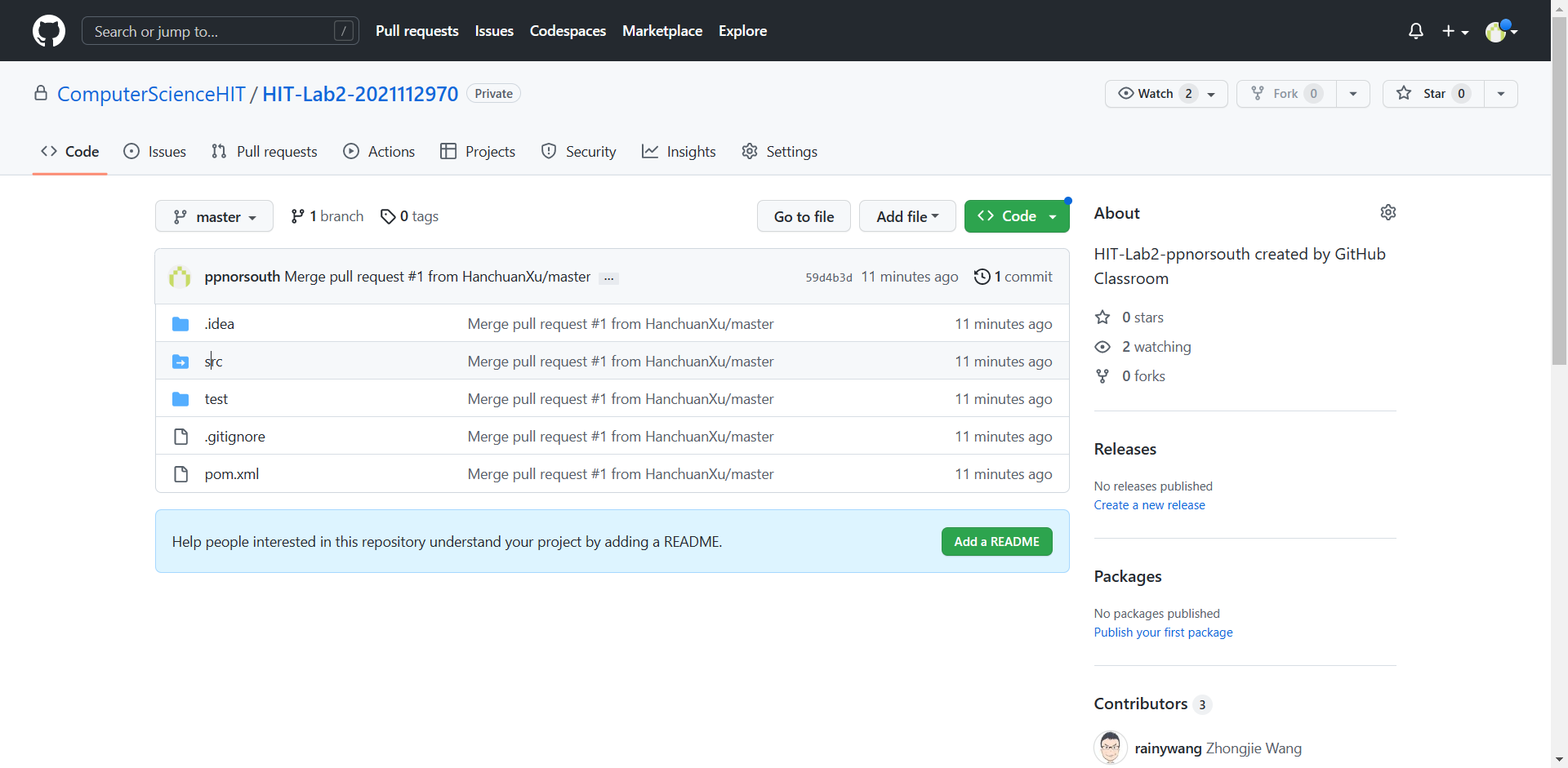Image resolution: width=1568 pixels, height=768 pixels.
Task: Open the master branch selector
Action: (x=214, y=216)
